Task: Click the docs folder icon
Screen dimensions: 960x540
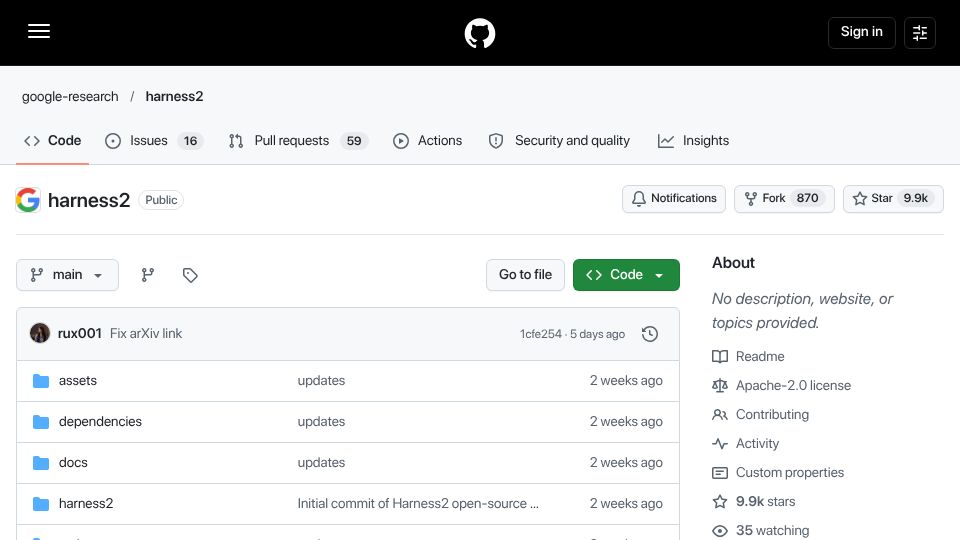Action: [41, 463]
